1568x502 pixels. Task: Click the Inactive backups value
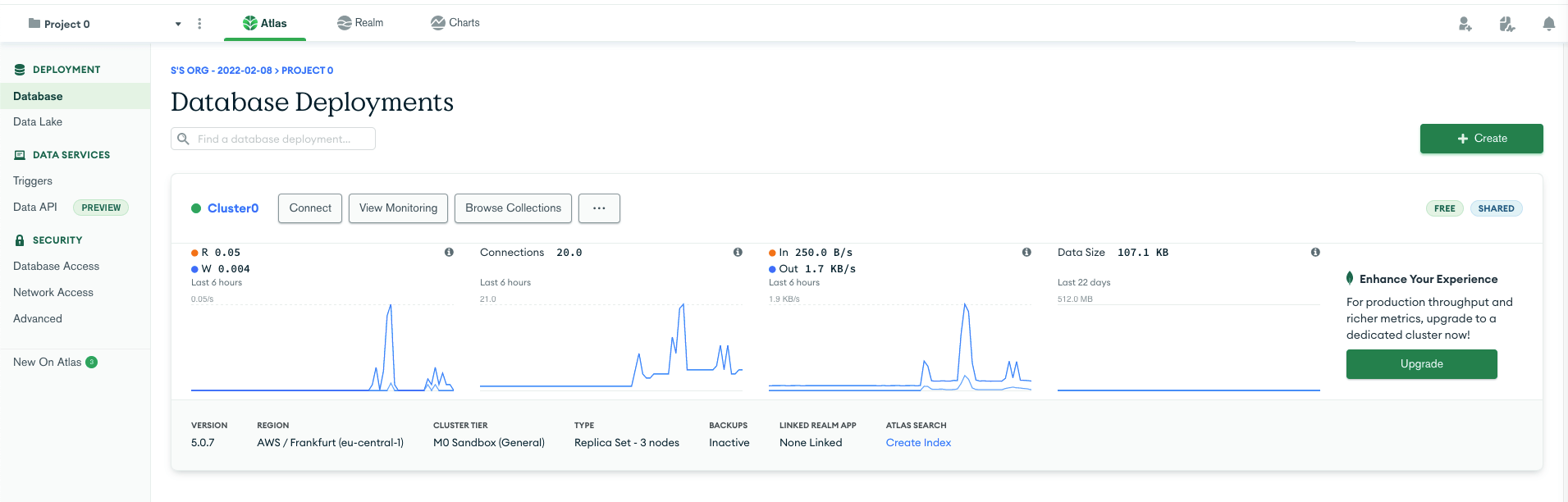click(x=729, y=443)
